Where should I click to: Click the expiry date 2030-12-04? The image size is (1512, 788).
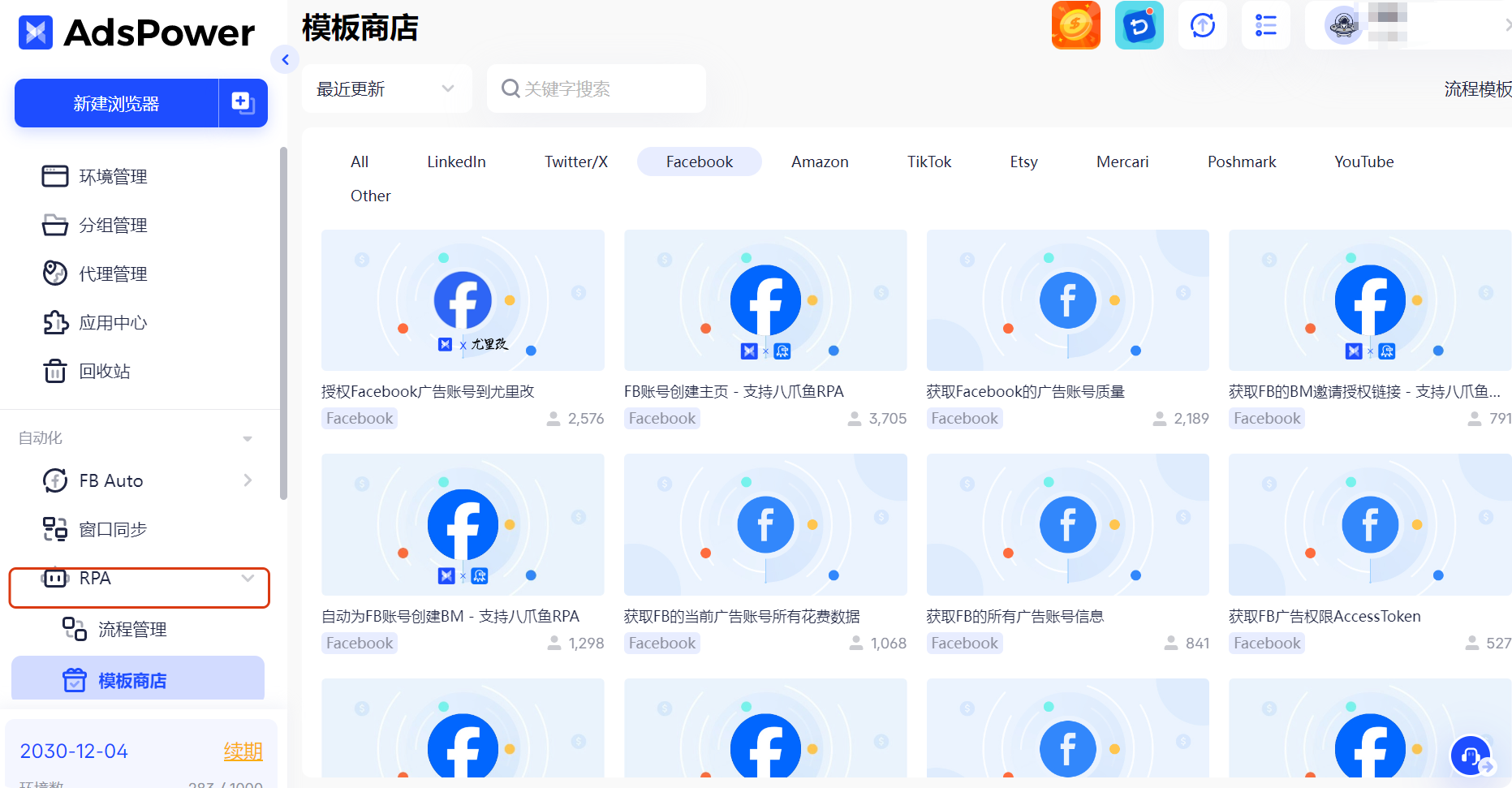[x=74, y=751]
